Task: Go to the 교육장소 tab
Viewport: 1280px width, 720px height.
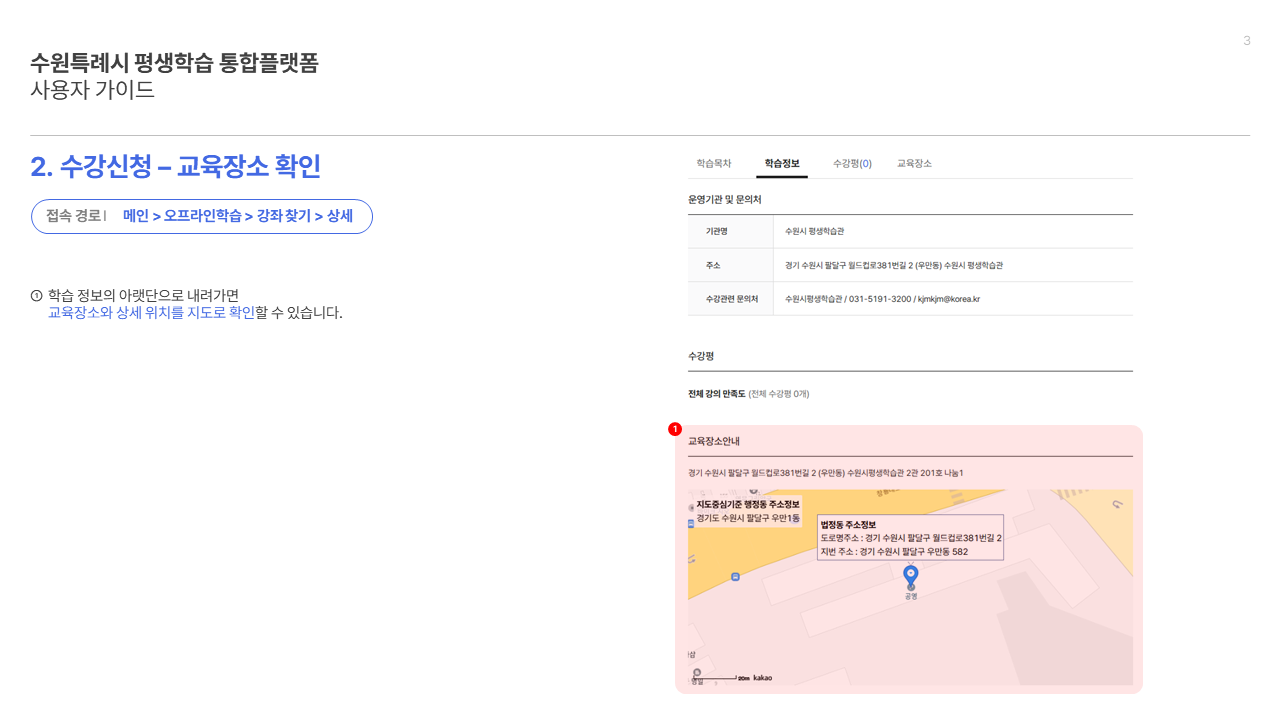Action: pyautogui.click(x=914, y=163)
